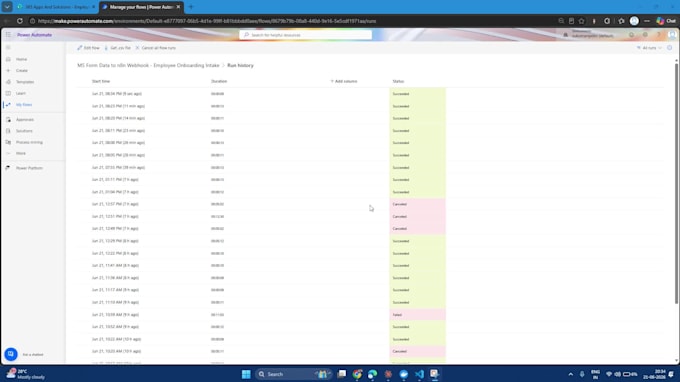Open settings gear in Power Automate header
Image resolution: width=680 pixels, height=382 pixels.
(645, 35)
